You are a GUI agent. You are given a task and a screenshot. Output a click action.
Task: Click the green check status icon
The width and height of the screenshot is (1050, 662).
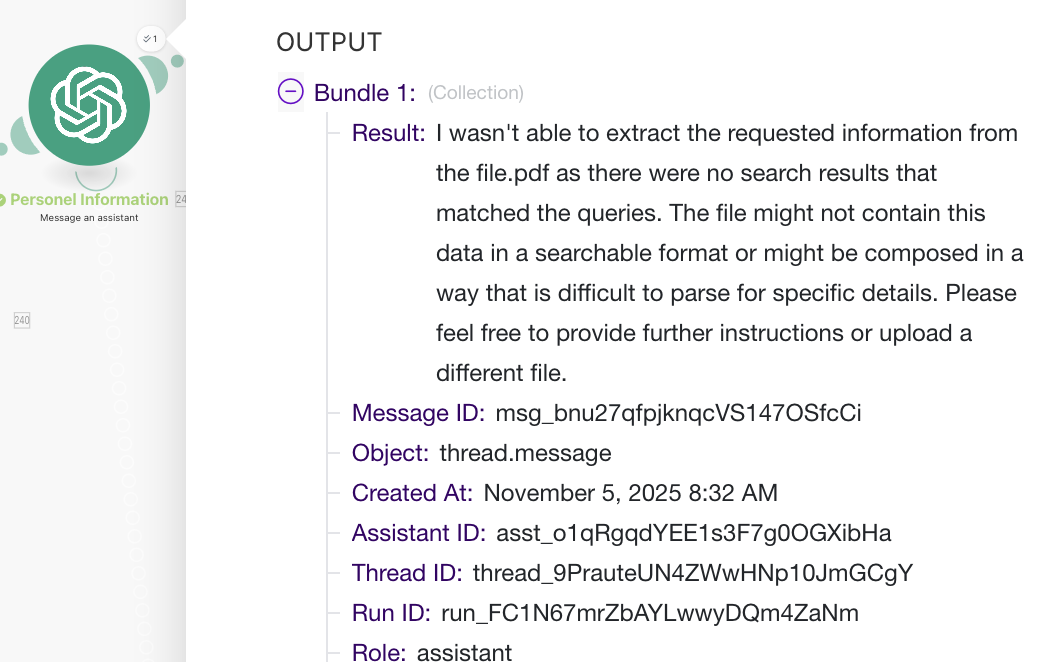pos(3,200)
